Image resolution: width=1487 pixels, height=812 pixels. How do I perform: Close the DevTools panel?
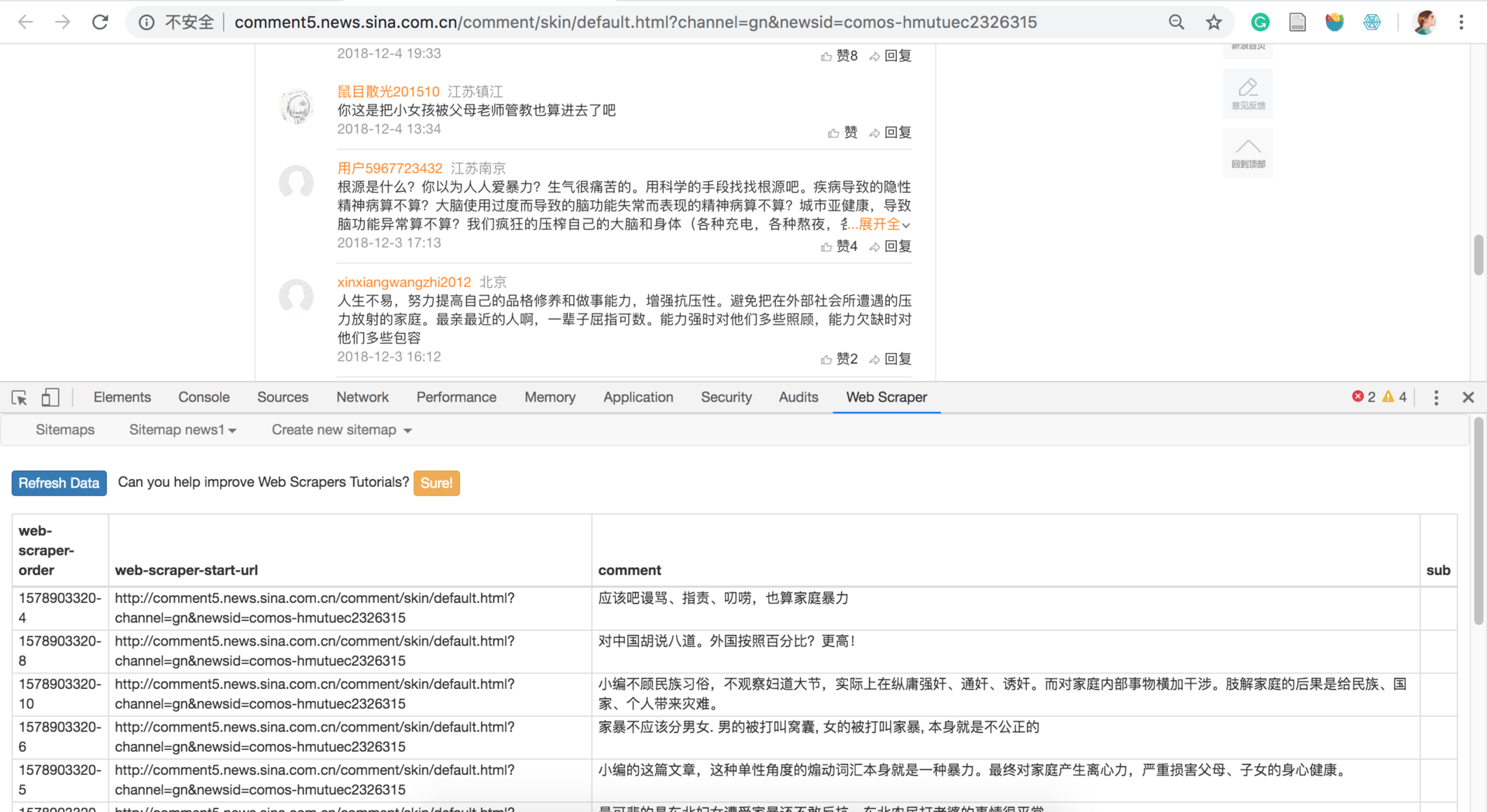[x=1468, y=397]
